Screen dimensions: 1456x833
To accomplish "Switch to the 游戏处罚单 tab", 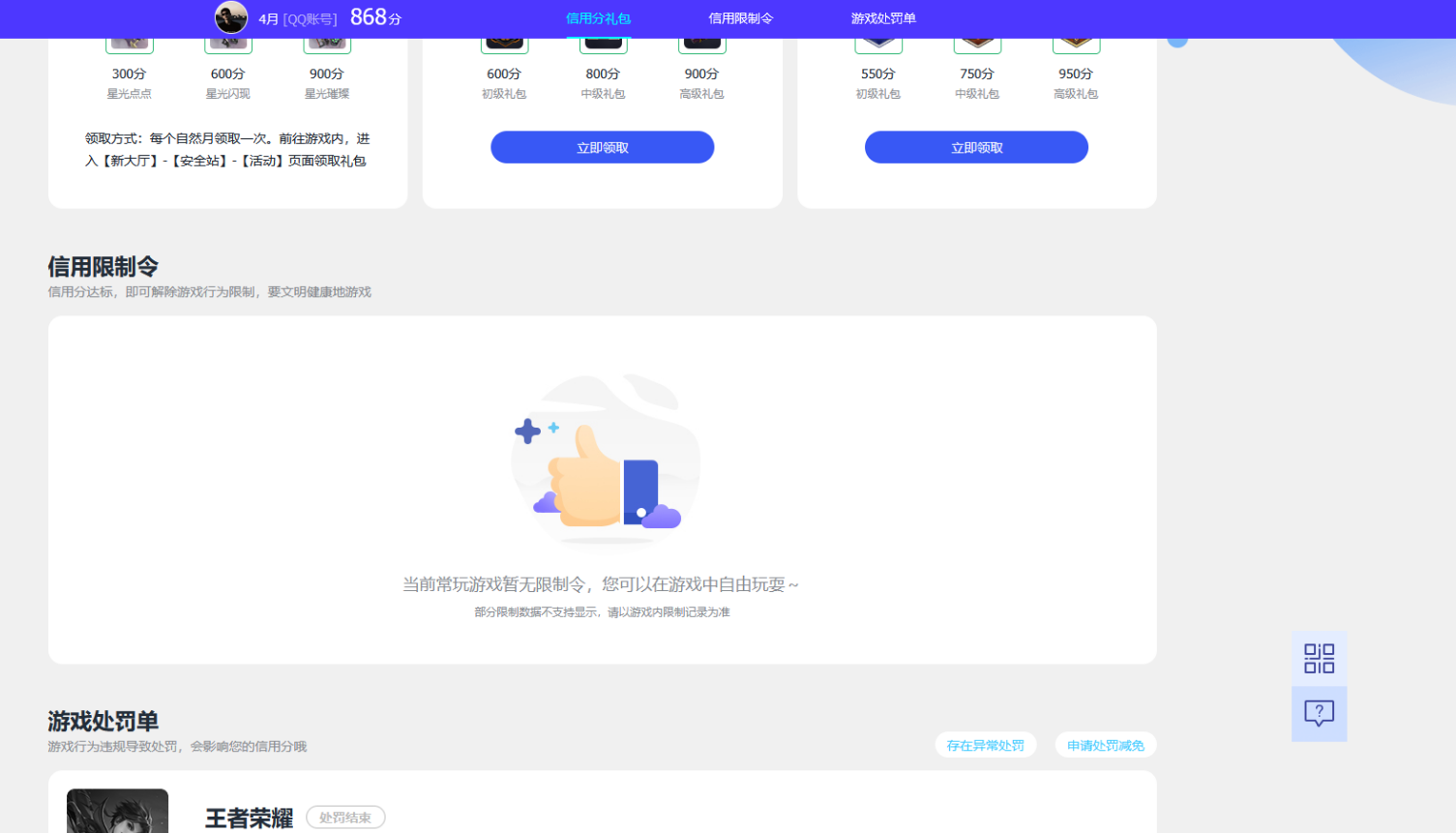I will tap(883, 18).
